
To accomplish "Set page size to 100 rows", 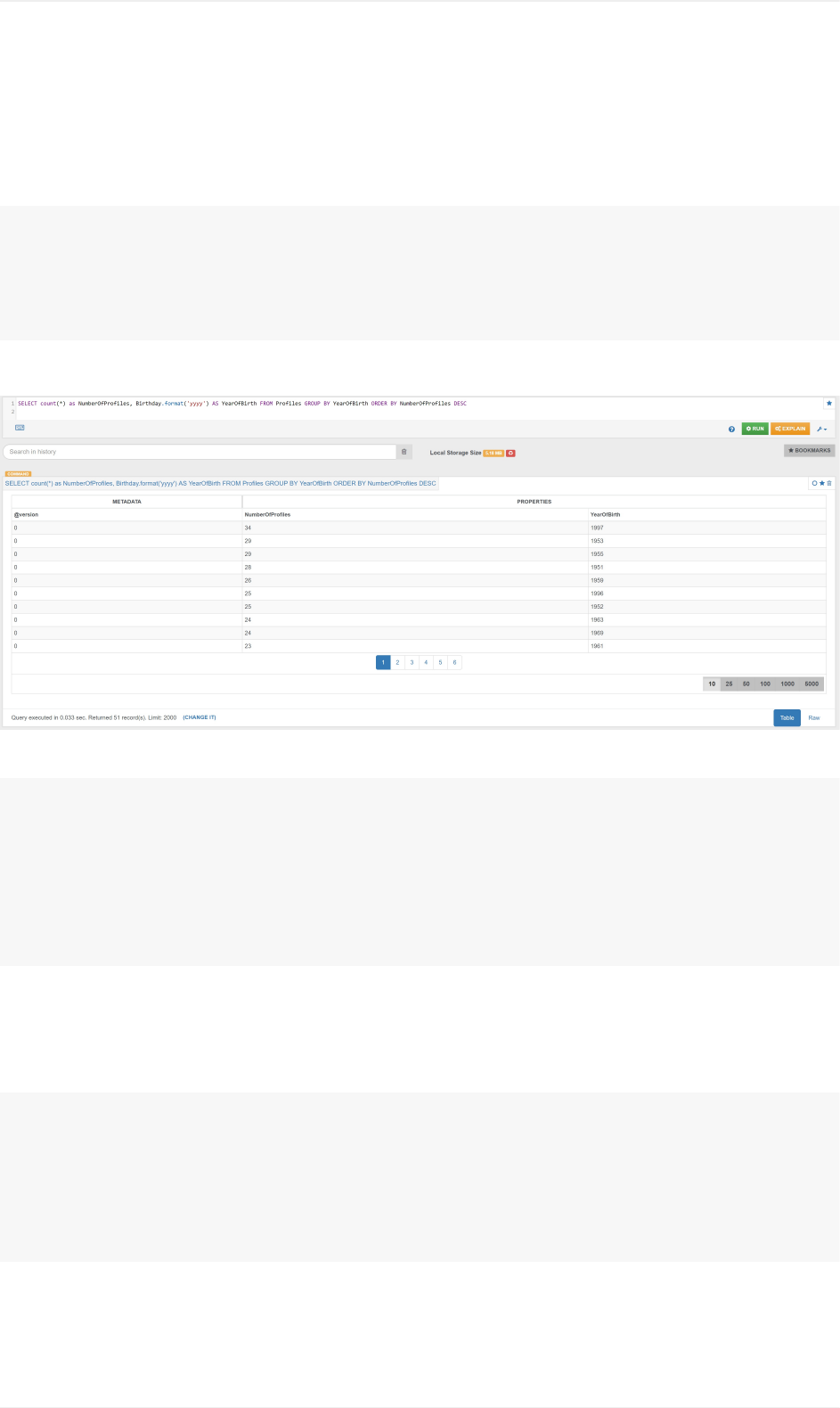I will 765,684.
